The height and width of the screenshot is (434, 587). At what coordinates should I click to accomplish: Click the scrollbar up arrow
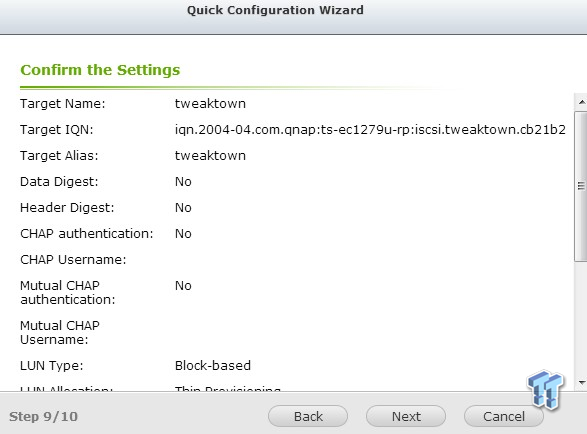pyautogui.click(x=581, y=102)
